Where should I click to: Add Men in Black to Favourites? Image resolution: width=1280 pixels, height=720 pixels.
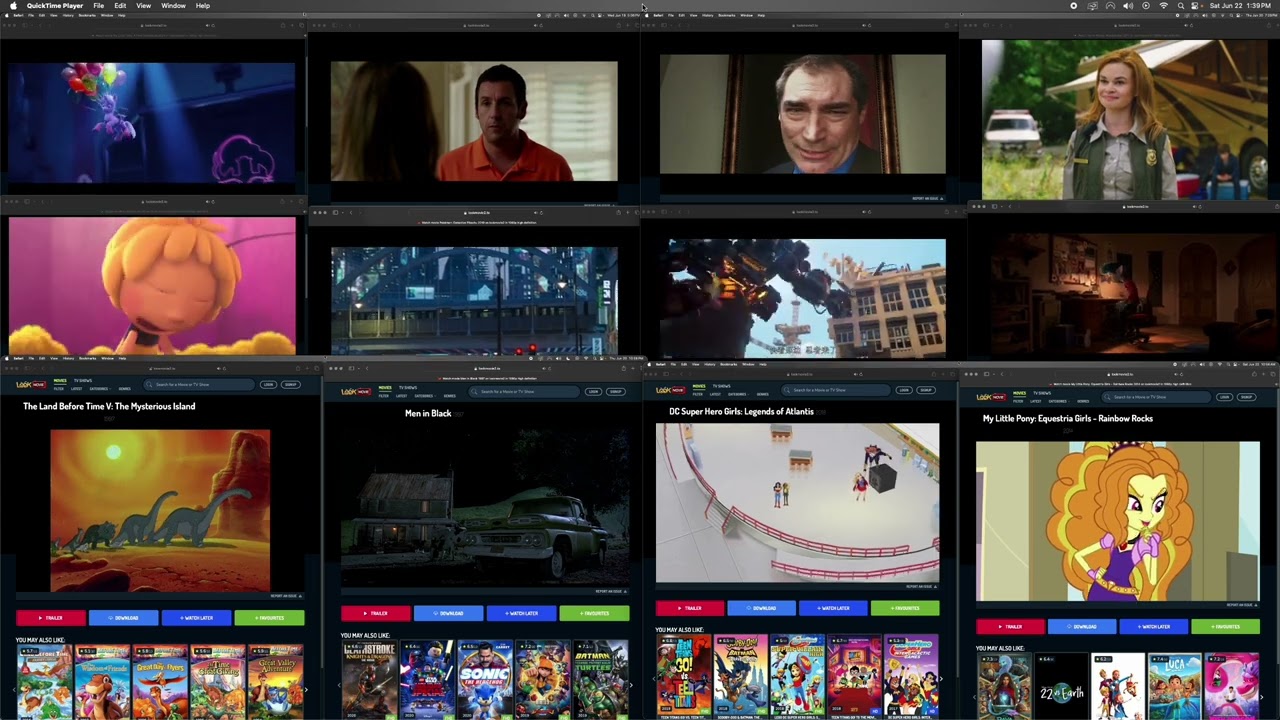click(594, 613)
